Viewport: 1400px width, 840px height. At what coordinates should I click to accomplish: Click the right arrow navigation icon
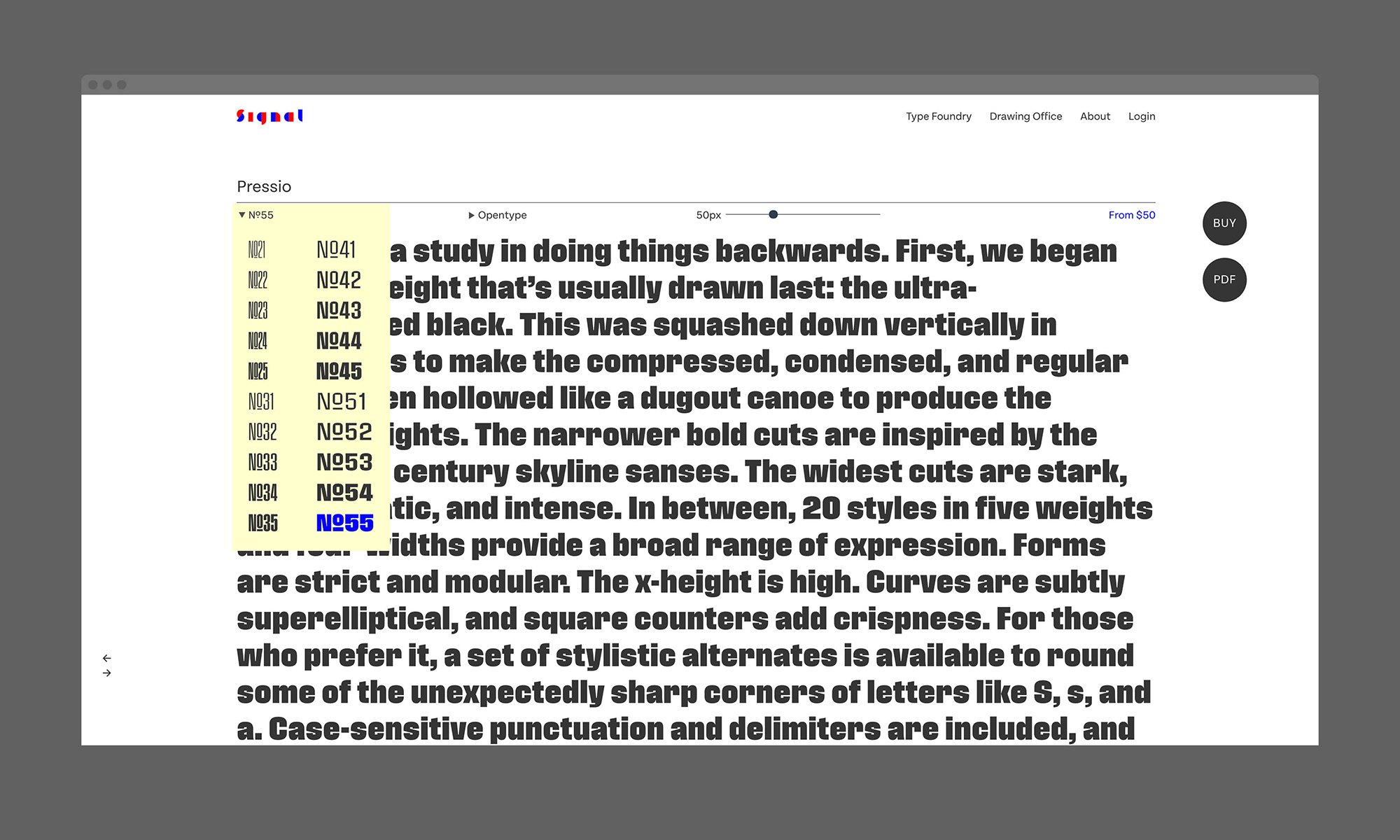click(106, 673)
